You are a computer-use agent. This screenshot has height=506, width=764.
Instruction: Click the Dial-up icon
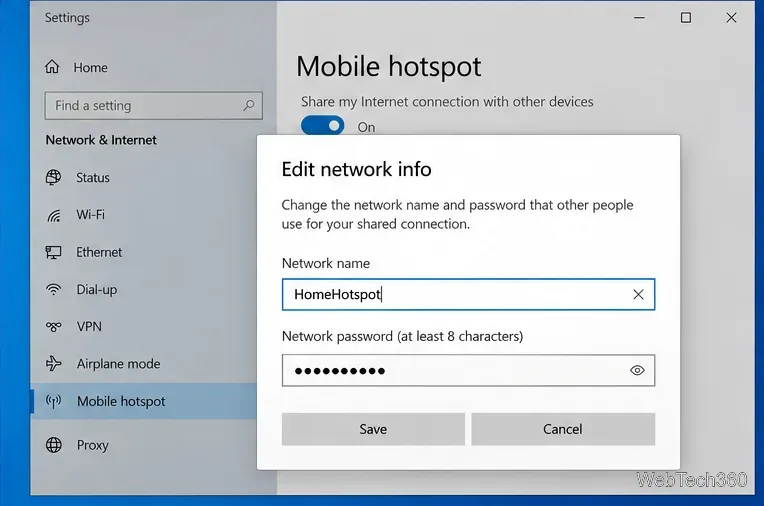[x=53, y=290]
